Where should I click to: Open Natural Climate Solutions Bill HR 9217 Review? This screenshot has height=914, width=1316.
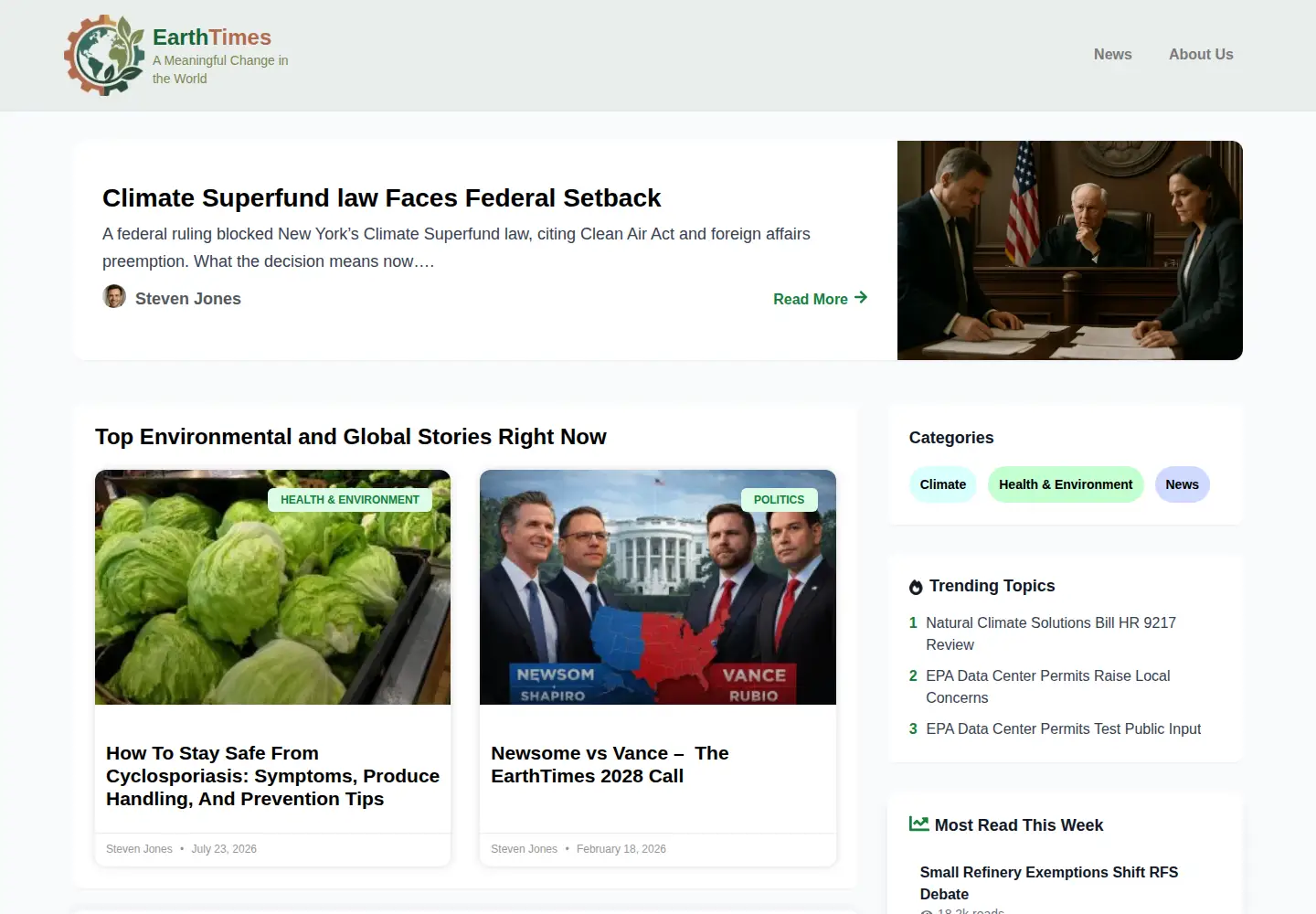point(1051,633)
